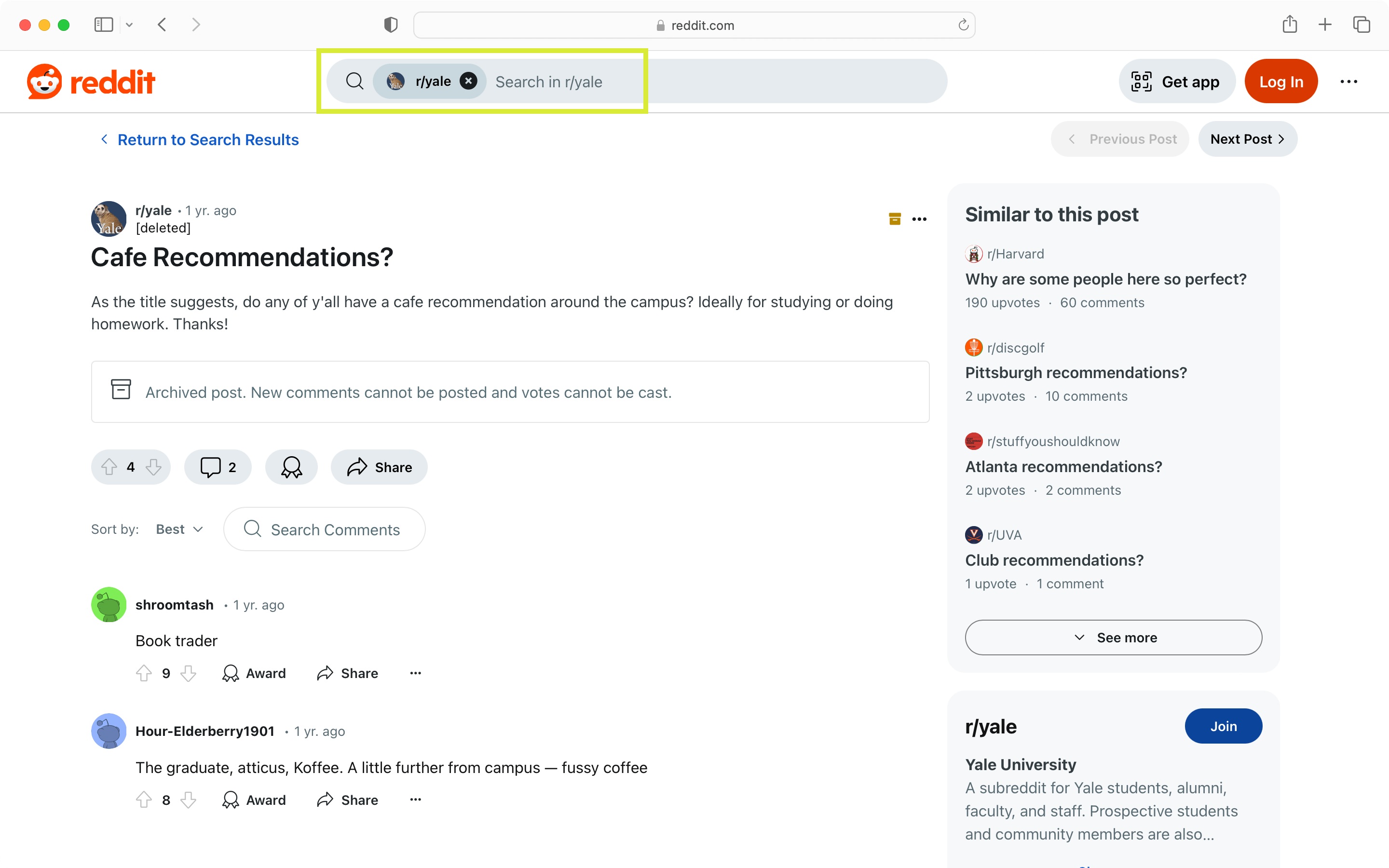Downvote shroomtash's Book trader comment
This screenshot has width=1389, height=868.
point(188,673)
